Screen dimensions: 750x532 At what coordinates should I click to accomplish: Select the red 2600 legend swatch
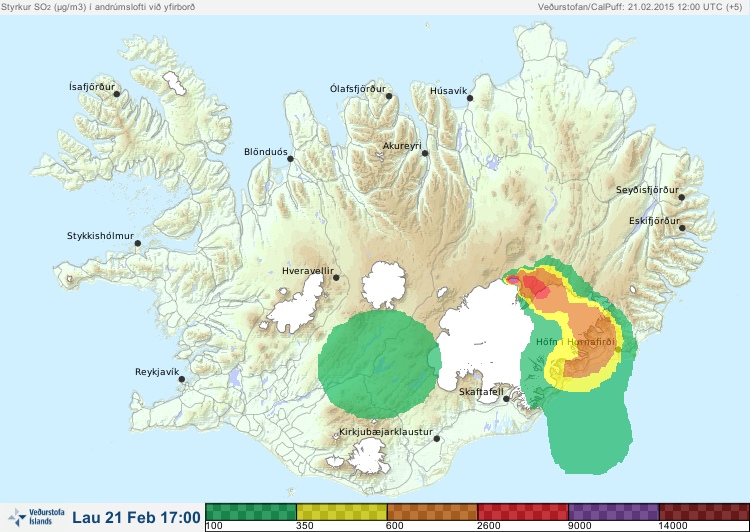coord(523,511)
